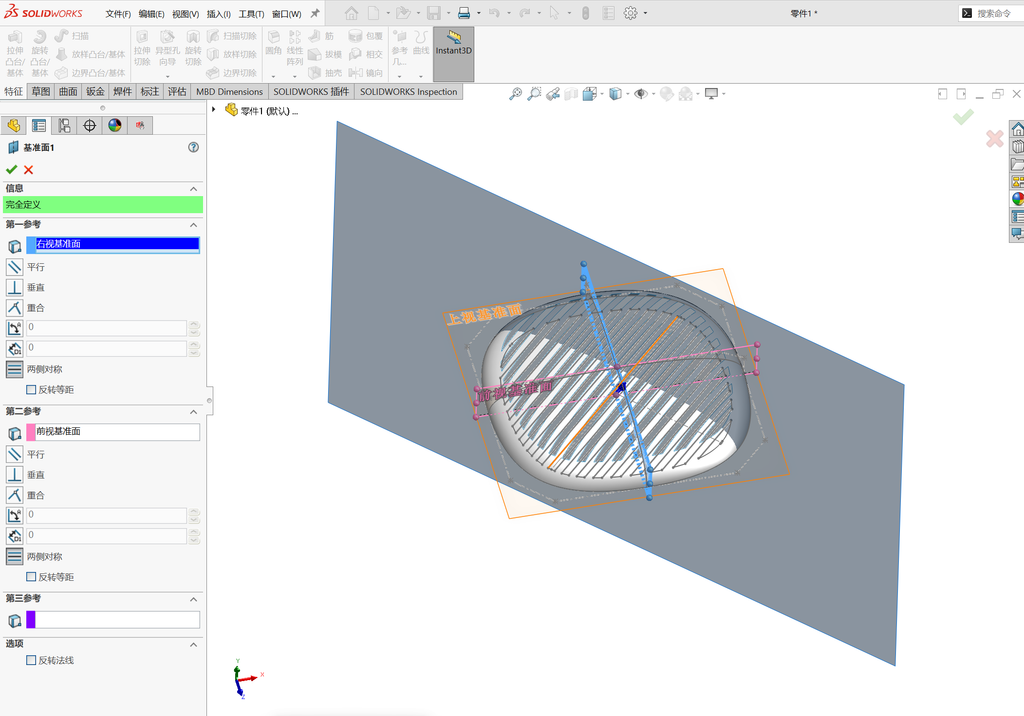Switch to the 钣金 tab
Screen dimensions: 1024x716
95,91
